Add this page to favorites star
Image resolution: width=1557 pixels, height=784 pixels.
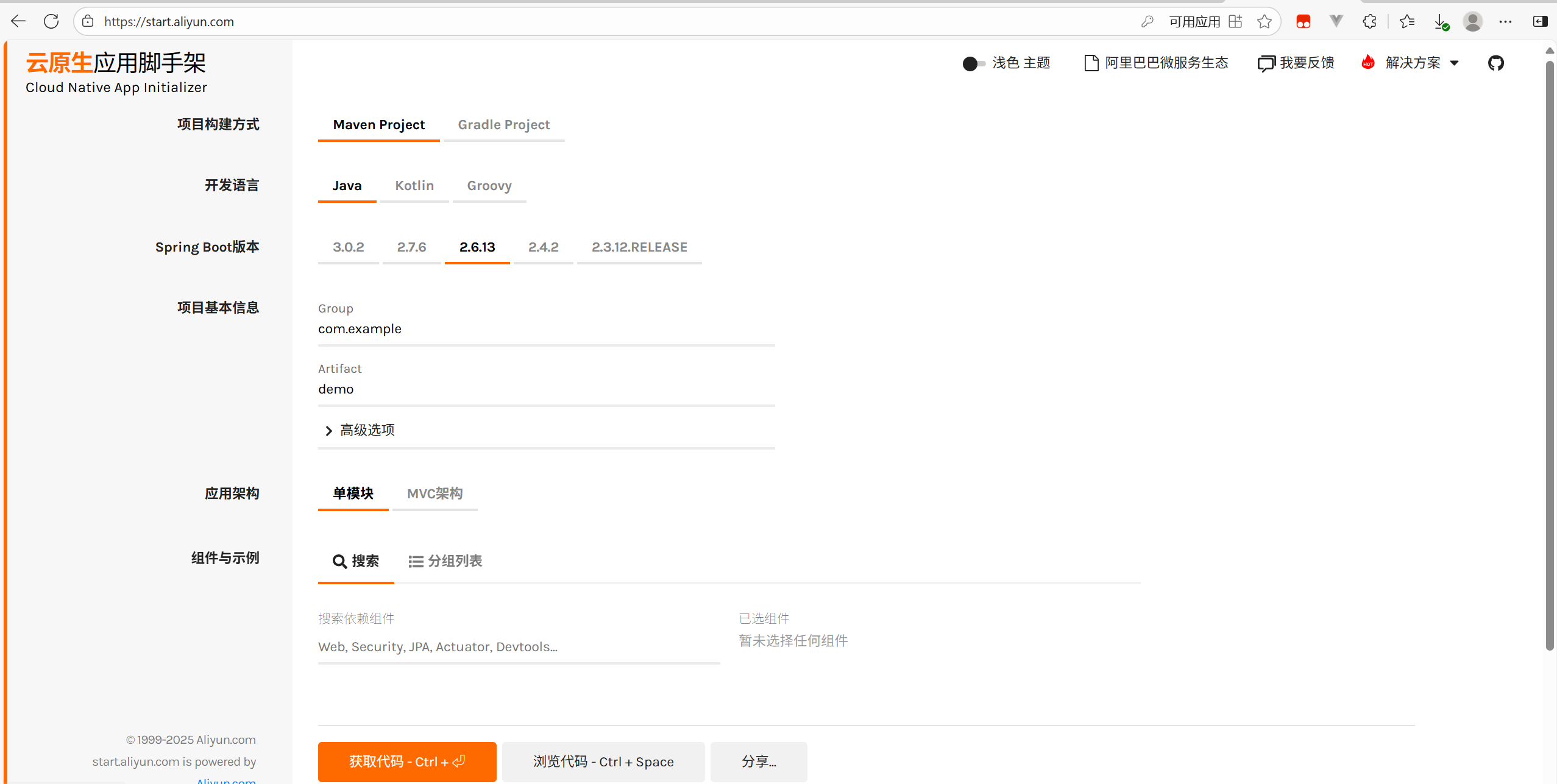point(1264,21)
